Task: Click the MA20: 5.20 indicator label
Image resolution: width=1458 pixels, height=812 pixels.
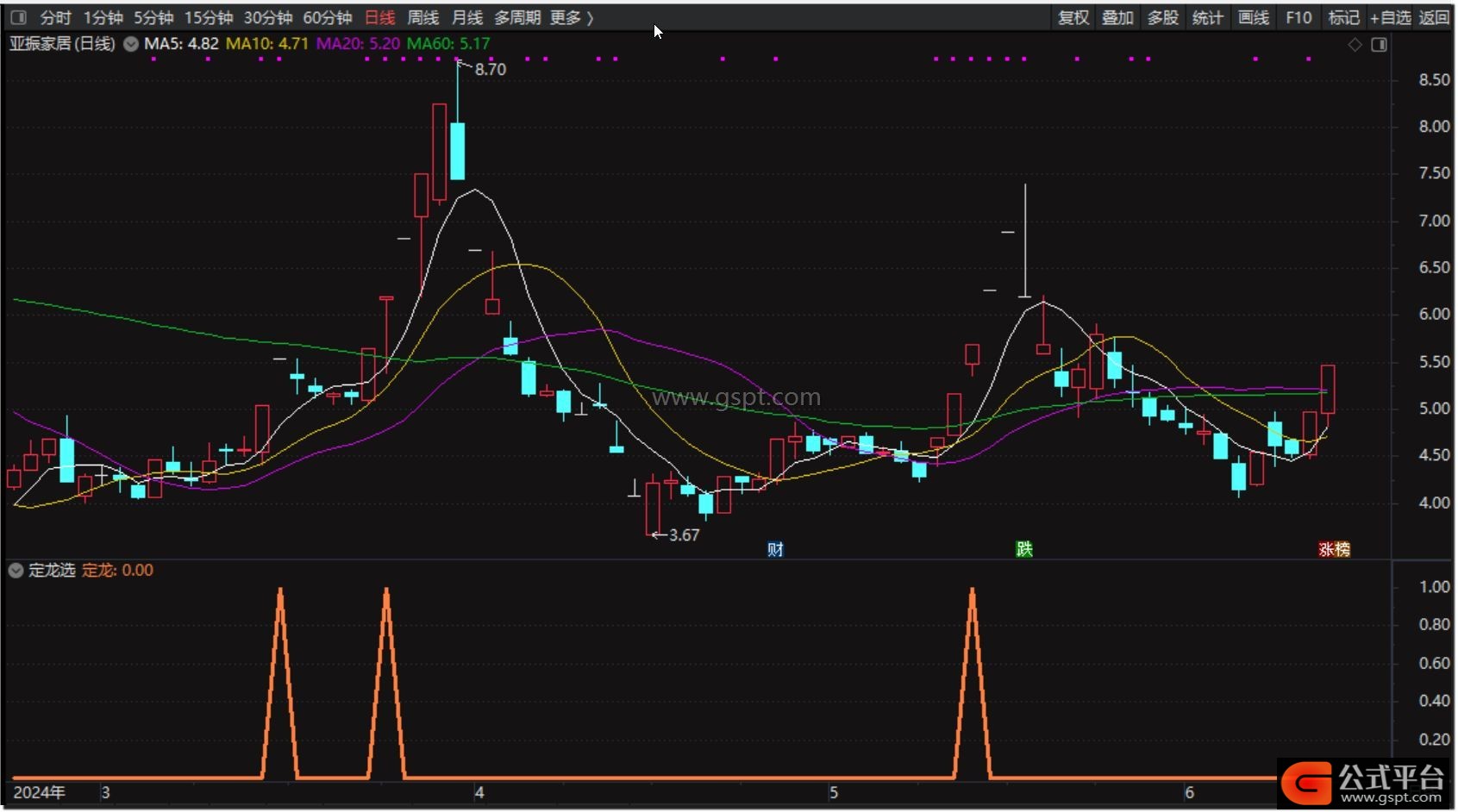Action: click(358, 44)
